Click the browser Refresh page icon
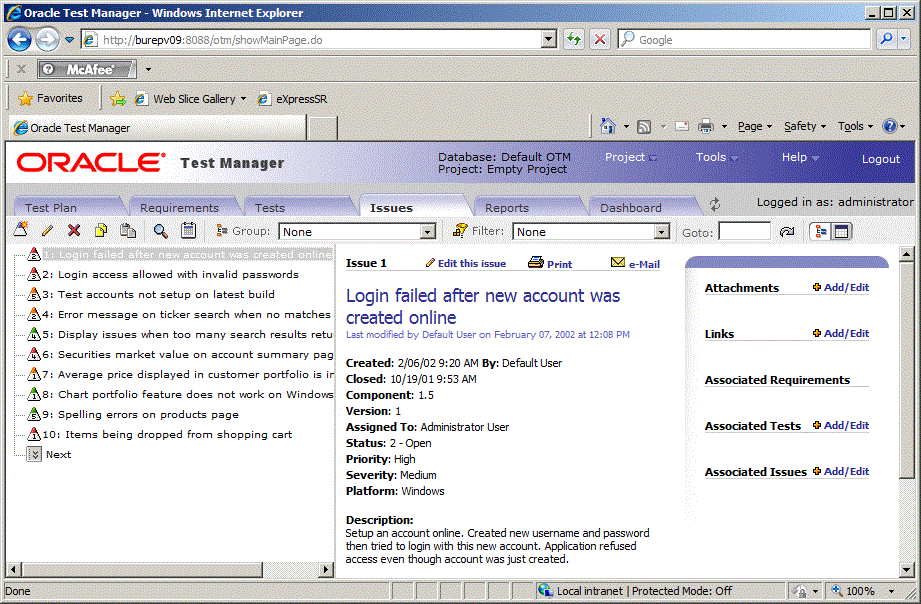Screen dimensions: 921x604 click(x=573, y=39)
